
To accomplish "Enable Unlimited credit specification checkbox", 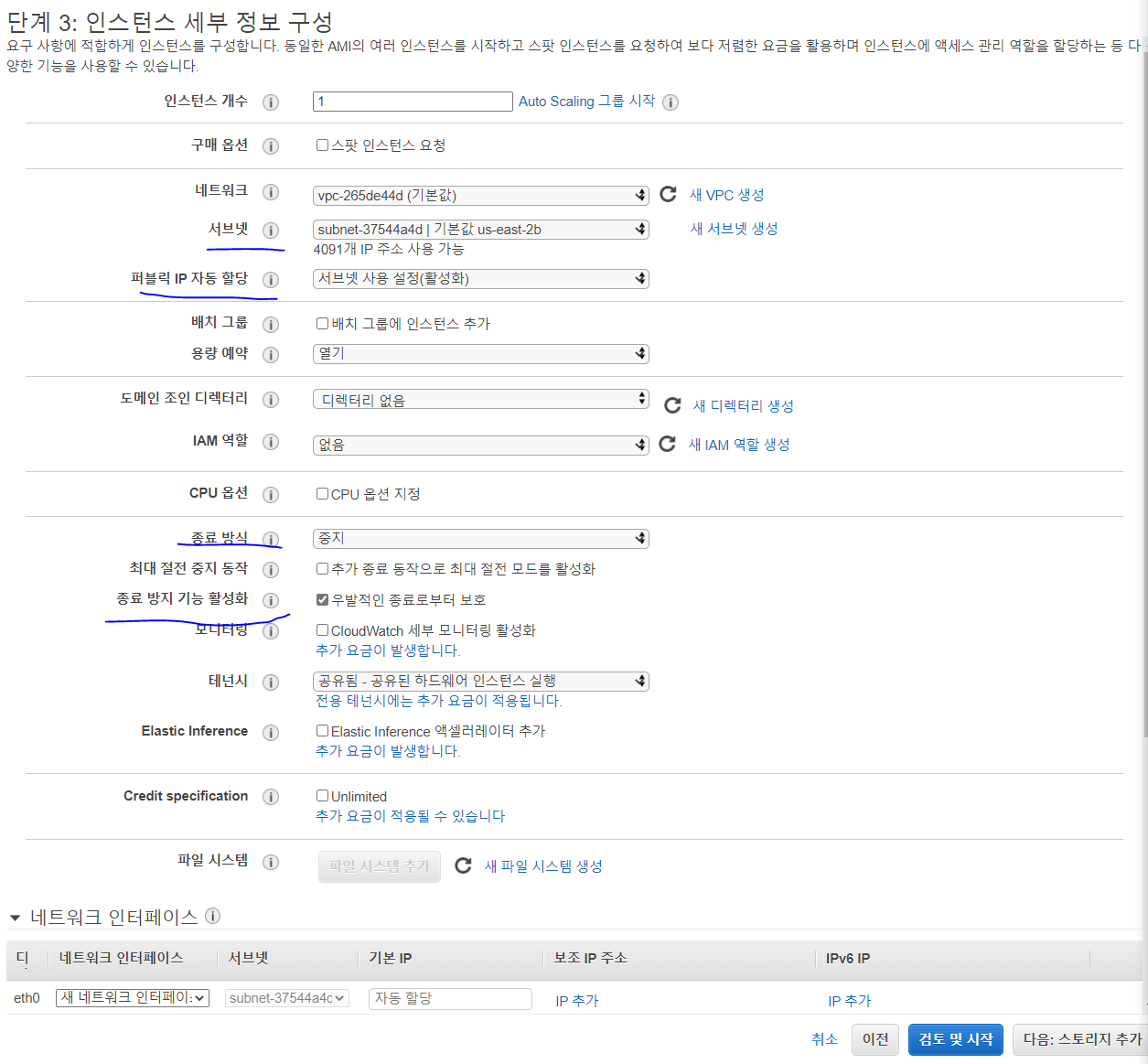I will pos(322,795).
